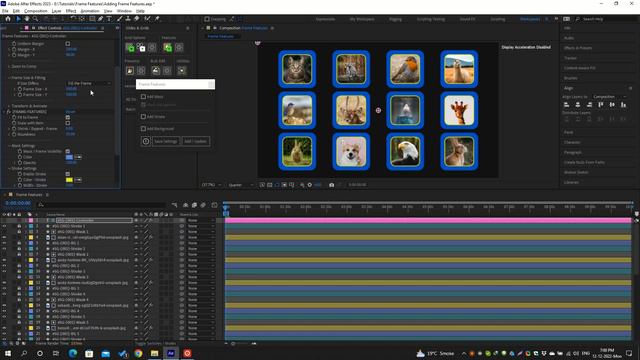This screenshot has height=360, width=640.
Task: Select the Home icon in the toolbar
Action: [x=8, y=19]
